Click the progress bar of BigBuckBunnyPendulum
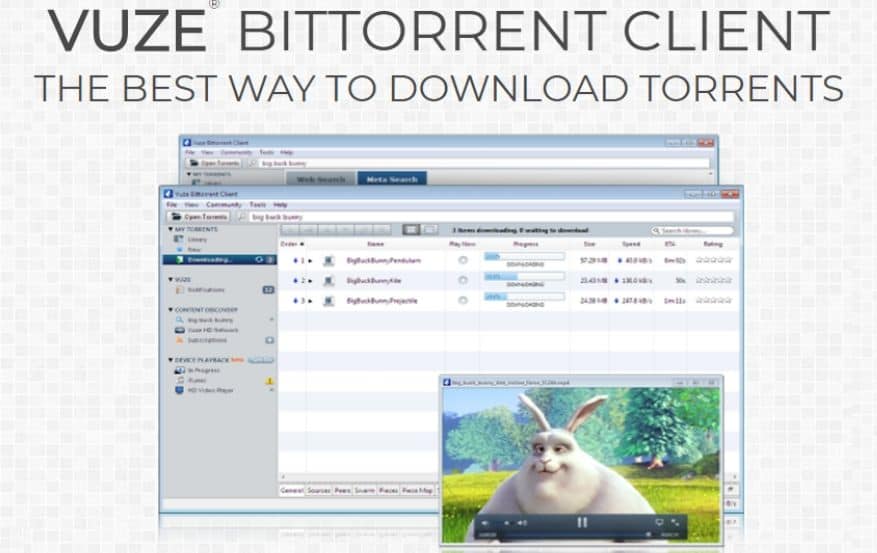877x553 pixels. [x=524, y=257]
